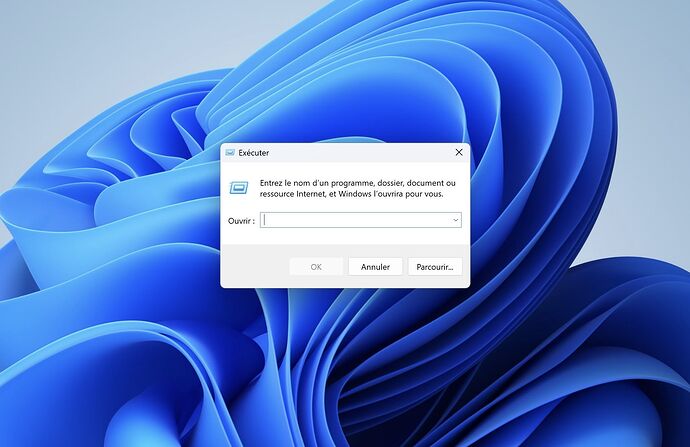Click the greyed-out OK button

(x=316, y=267)
